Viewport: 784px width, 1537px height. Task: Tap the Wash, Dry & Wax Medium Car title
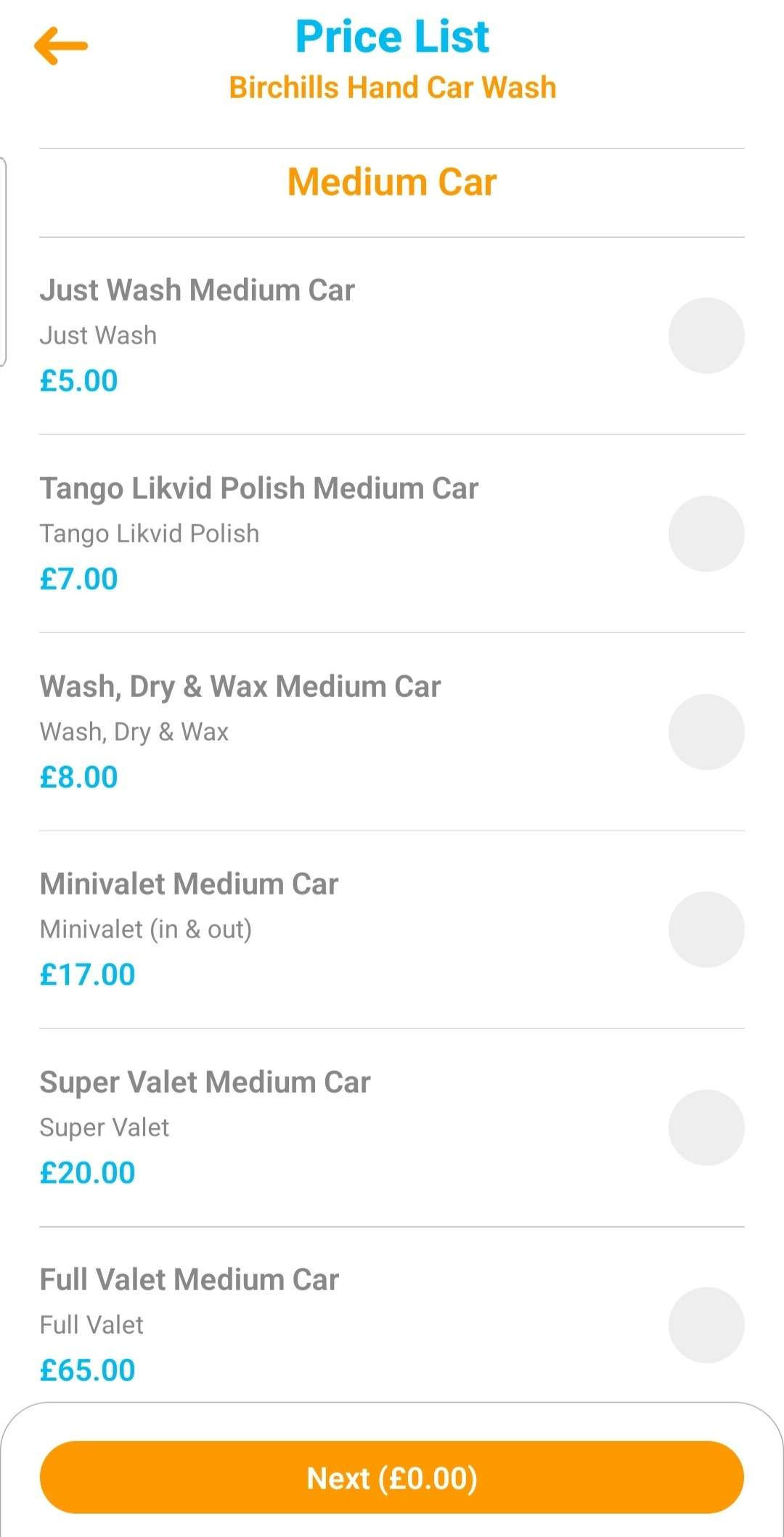[240, 687]
